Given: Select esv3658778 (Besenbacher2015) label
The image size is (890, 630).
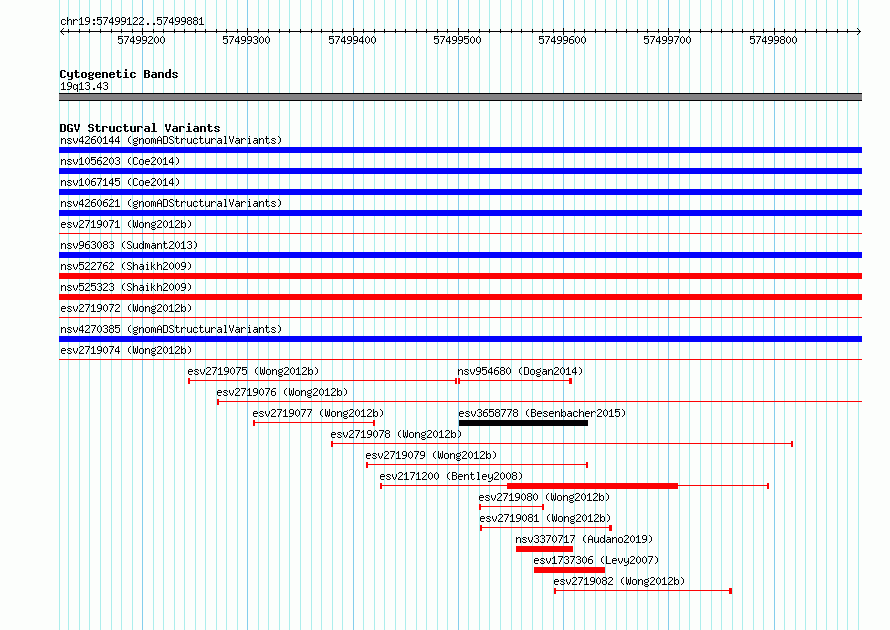Looking at the screenshot, I should 542,413.
